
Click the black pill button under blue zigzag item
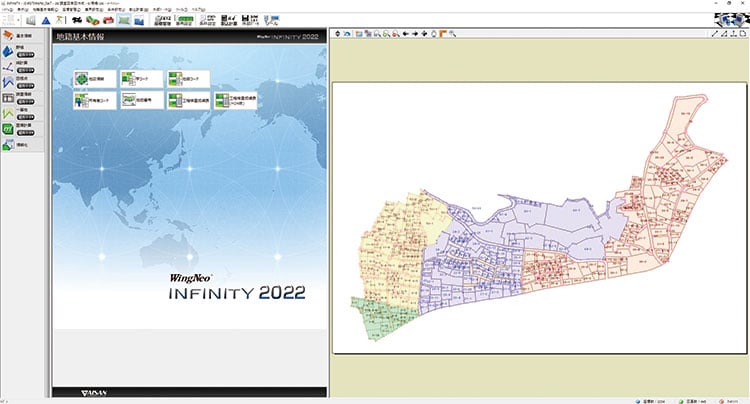[26, 86]
